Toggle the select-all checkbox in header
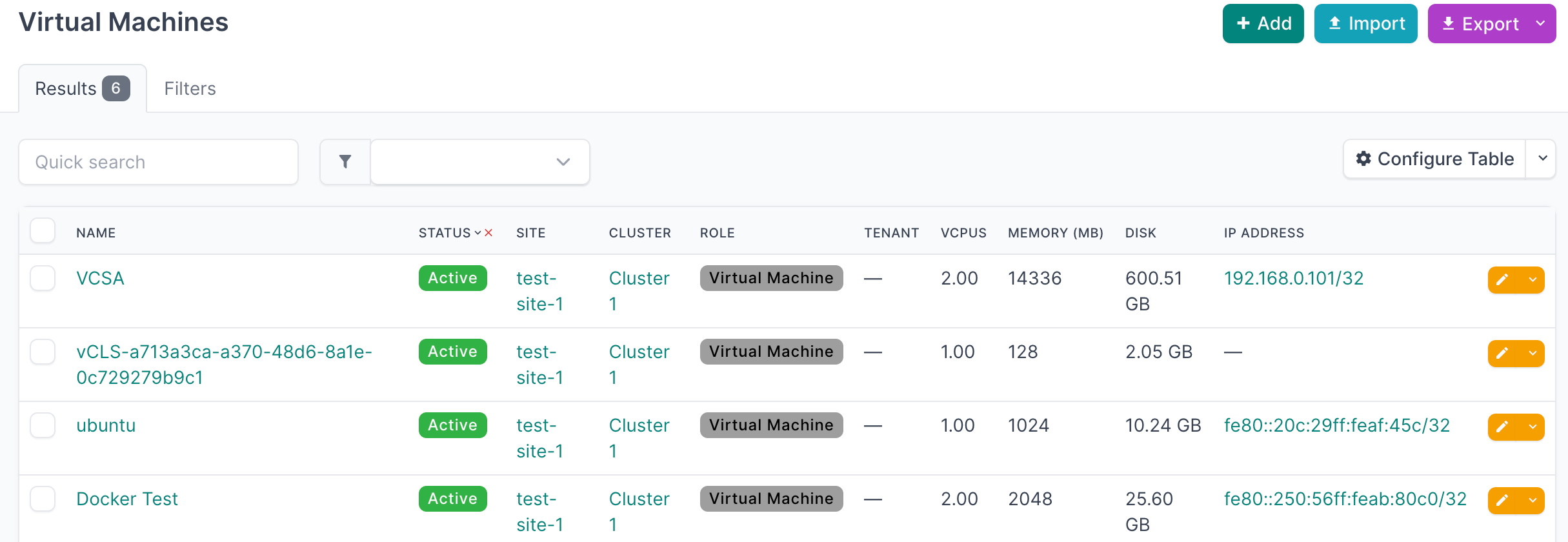The width and height of the screenshot is (1568, 542). click(43, 230)
